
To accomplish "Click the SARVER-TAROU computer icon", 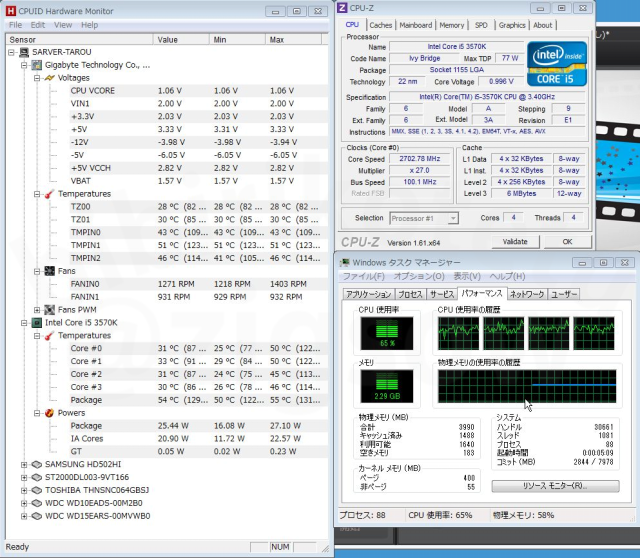I will click(24, 51).
